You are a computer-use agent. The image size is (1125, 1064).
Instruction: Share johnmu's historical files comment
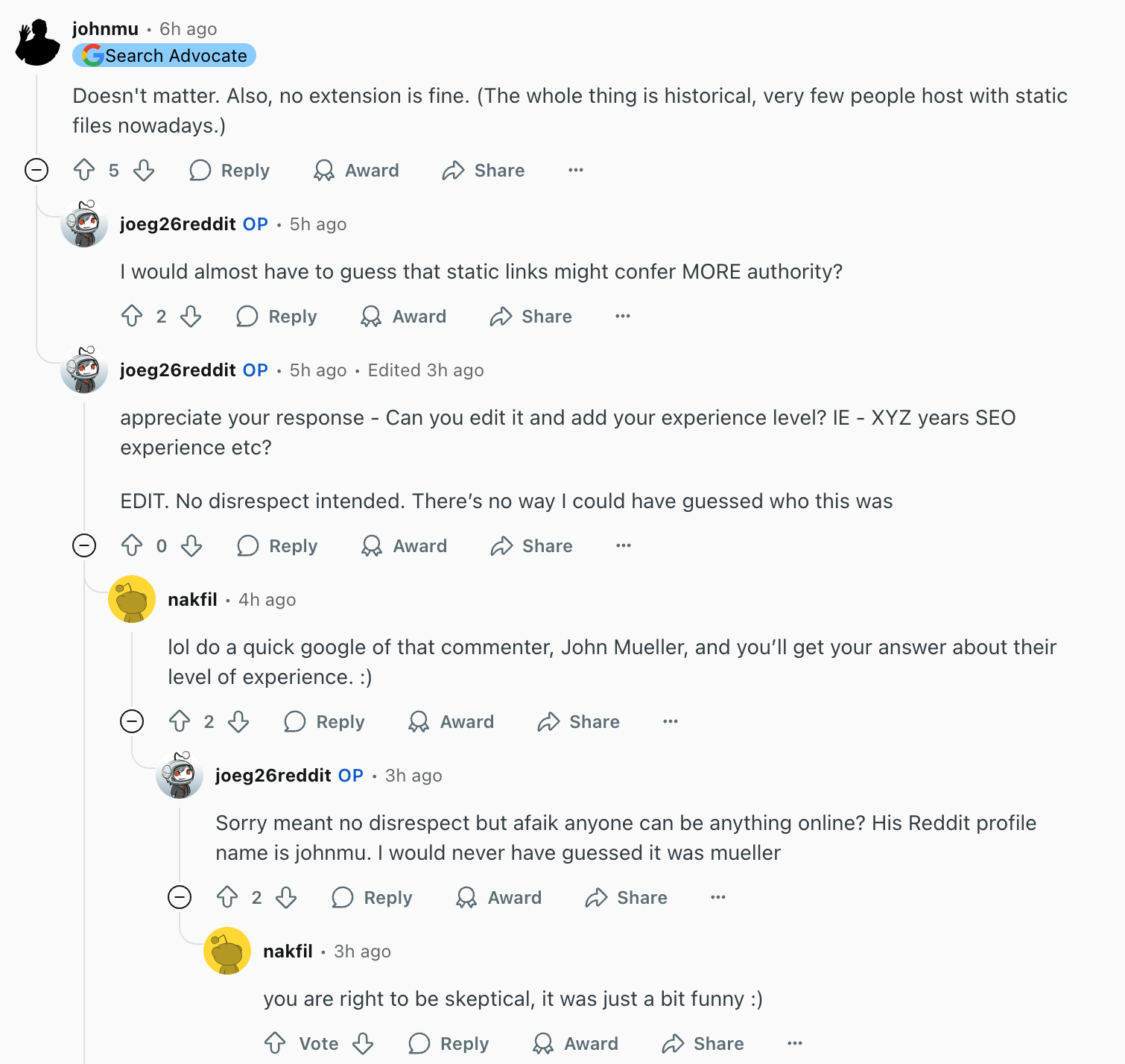point(482,170)
